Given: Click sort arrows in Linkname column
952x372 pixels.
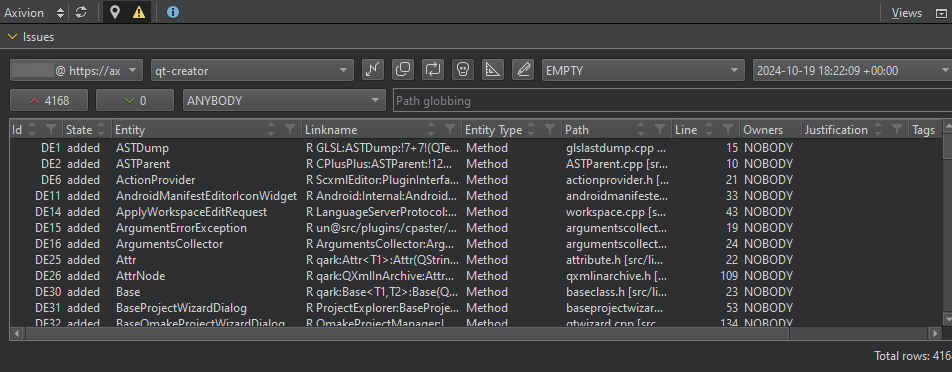Looking at the screenshot, I should point(431,129).
